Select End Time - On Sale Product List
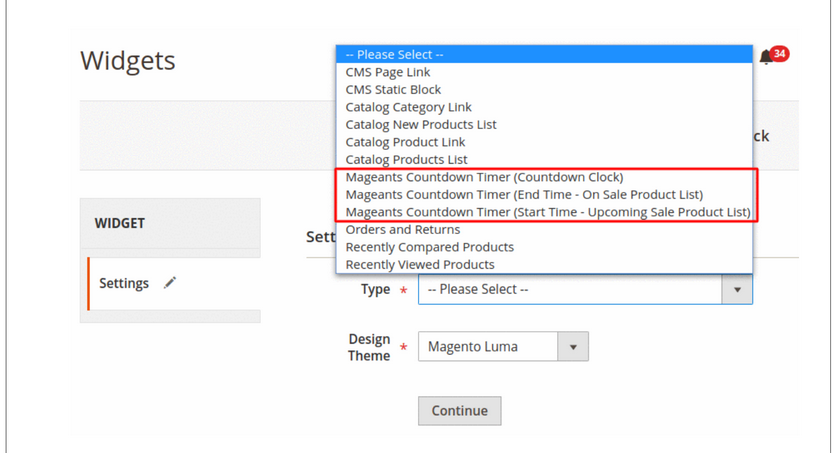 pyautogui.click(x=544, y=195)
